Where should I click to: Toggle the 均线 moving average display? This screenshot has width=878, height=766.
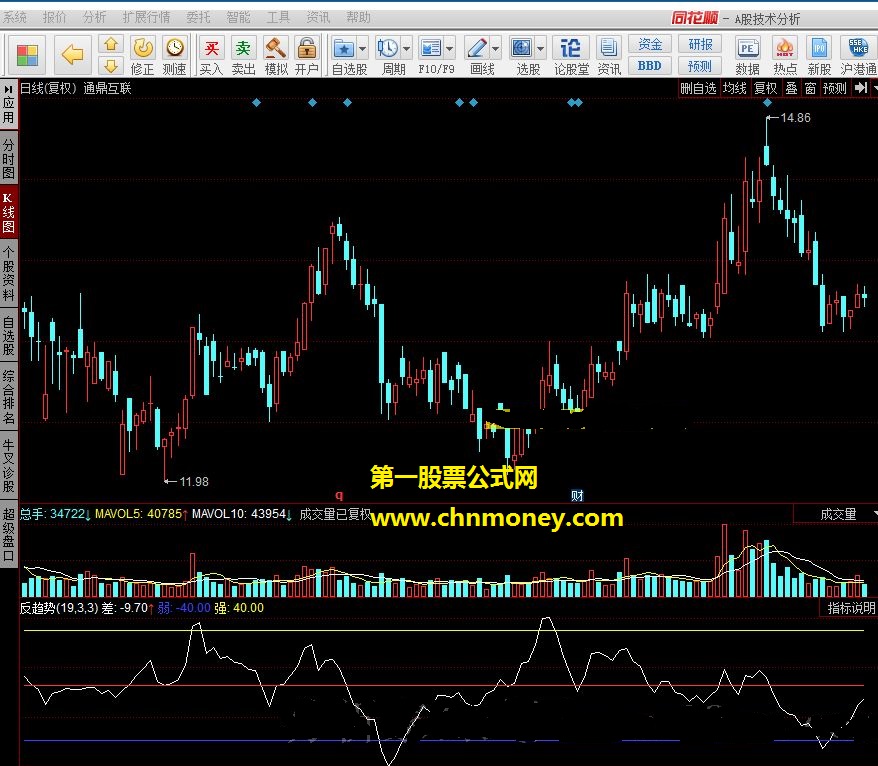coord(735,88)
